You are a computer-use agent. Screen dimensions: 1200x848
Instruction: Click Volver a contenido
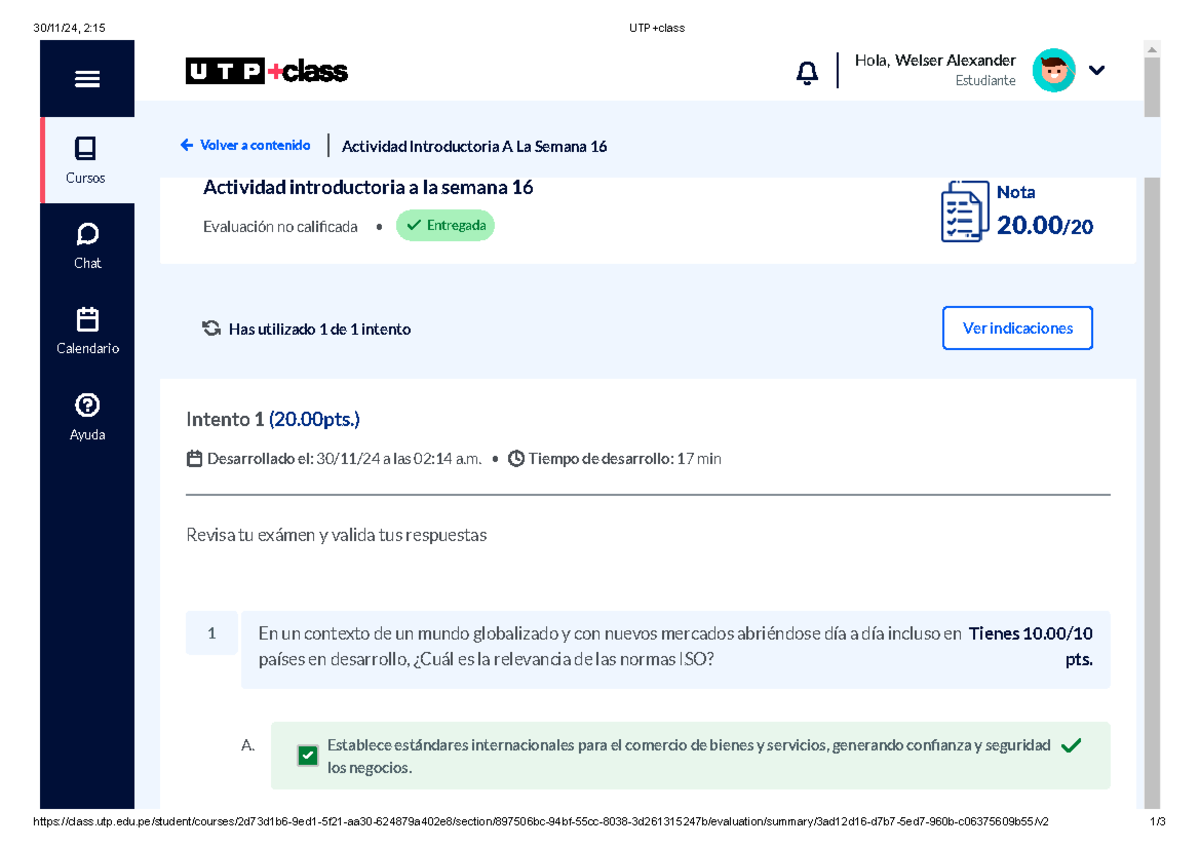pos(245,145)
